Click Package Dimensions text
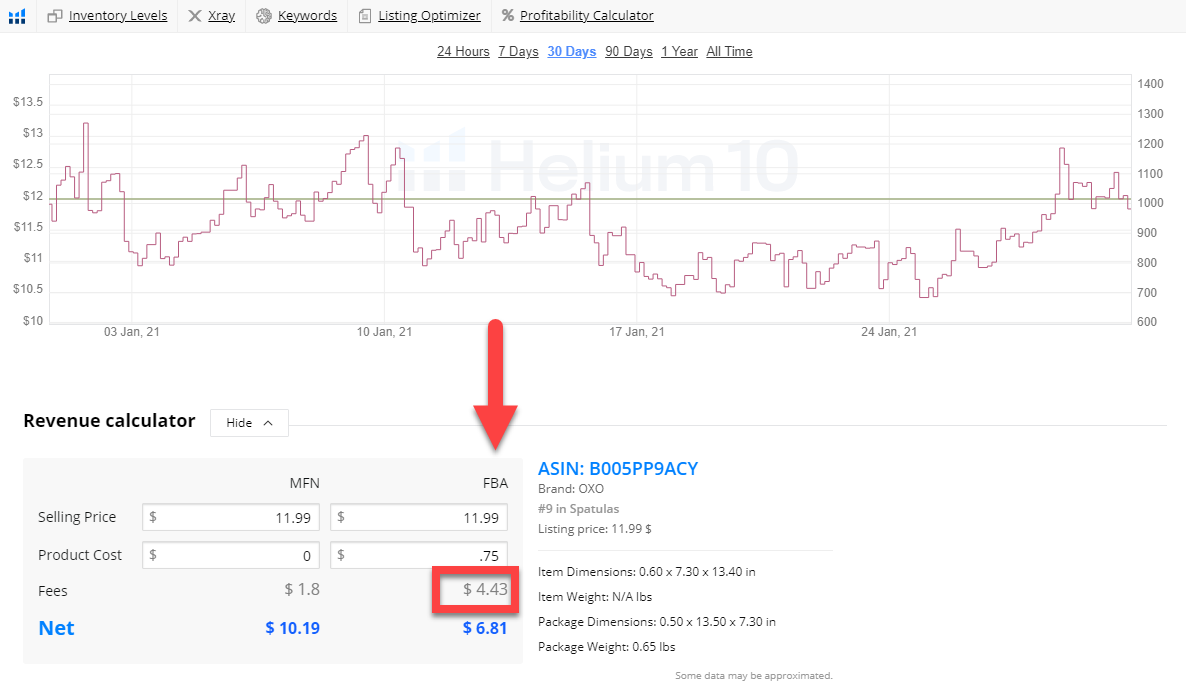This screenshot has width=1186, height=698. pos(657,622)
